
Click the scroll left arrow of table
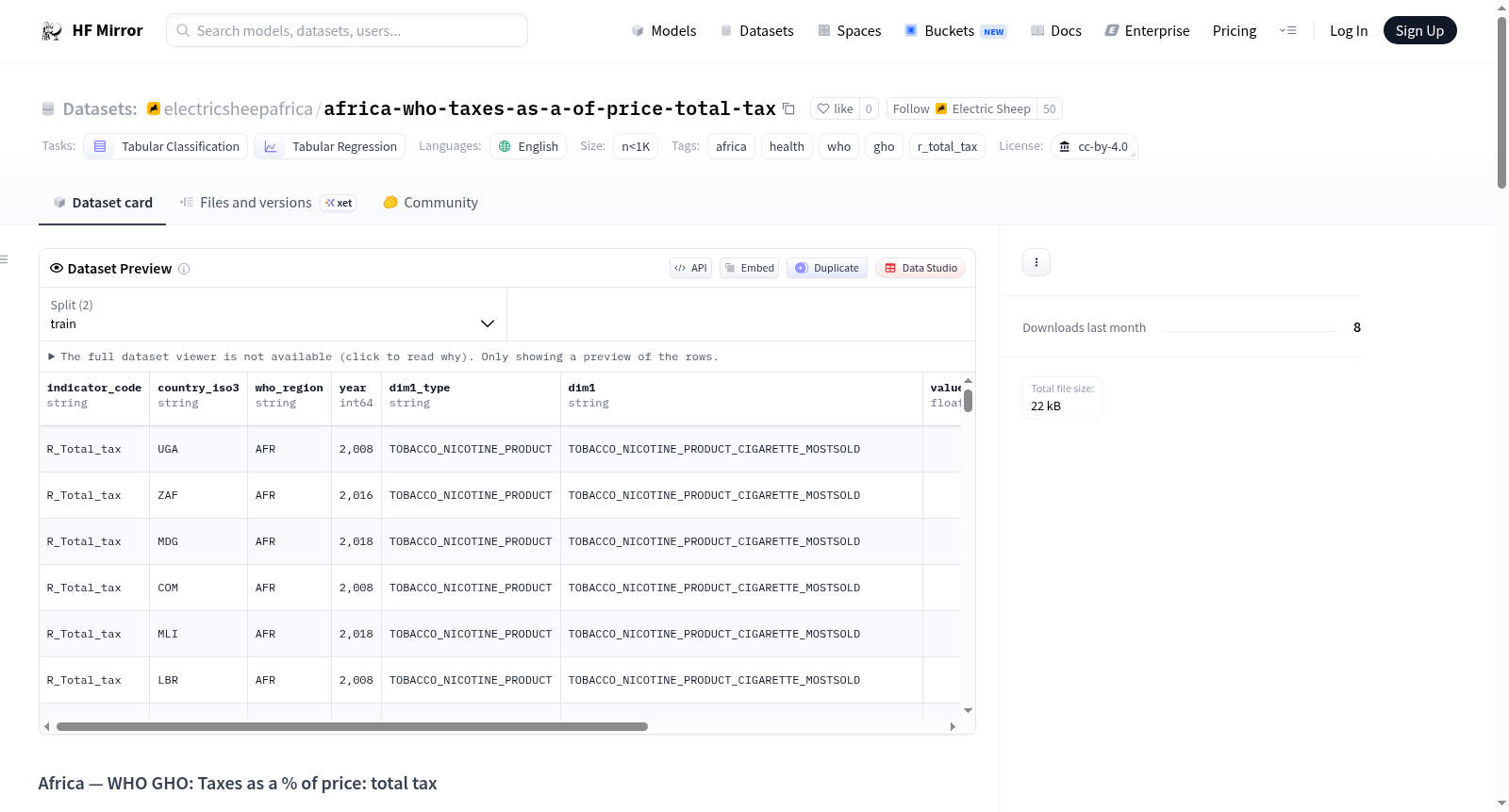click(x=46, y=727)
